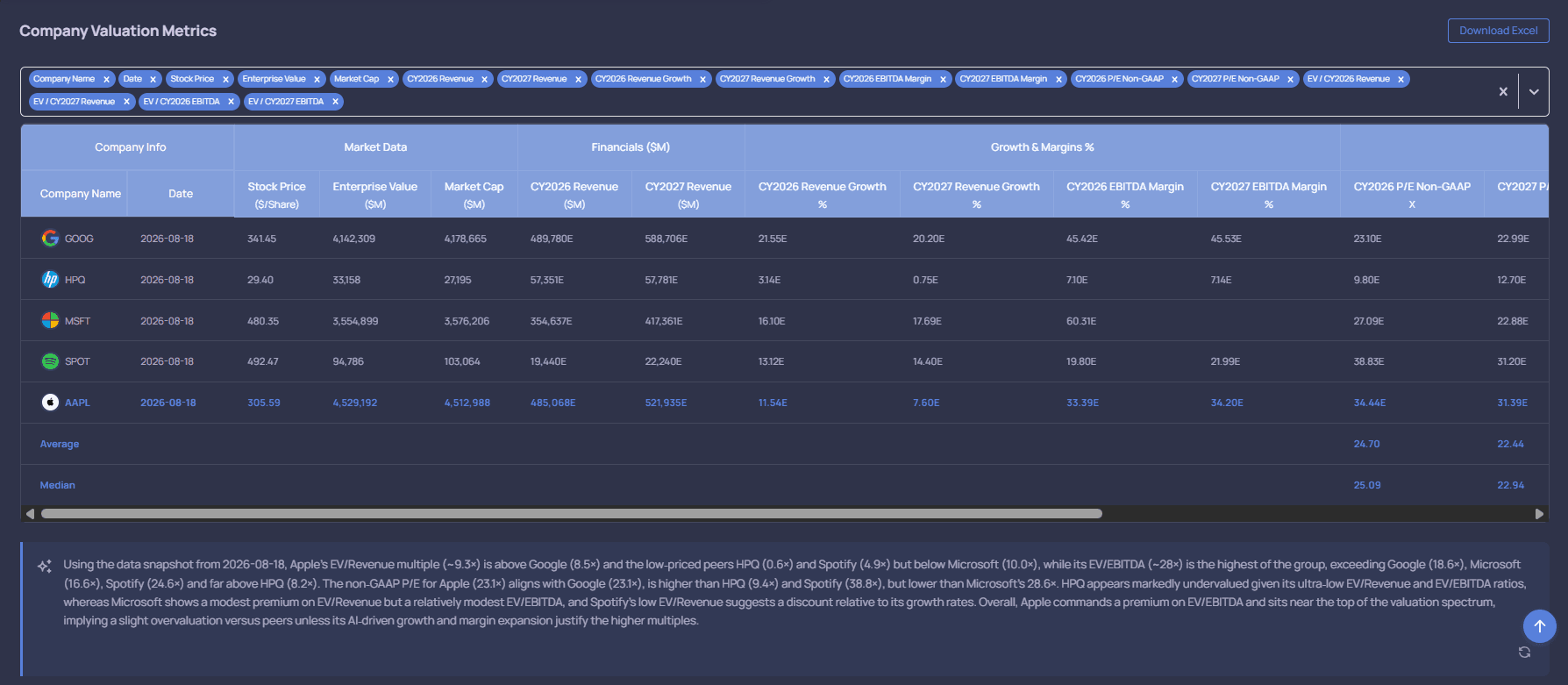Click the Growth & Margins % group header
This screenshot has height=685, width=1568.
click(x=1042, y=147)
